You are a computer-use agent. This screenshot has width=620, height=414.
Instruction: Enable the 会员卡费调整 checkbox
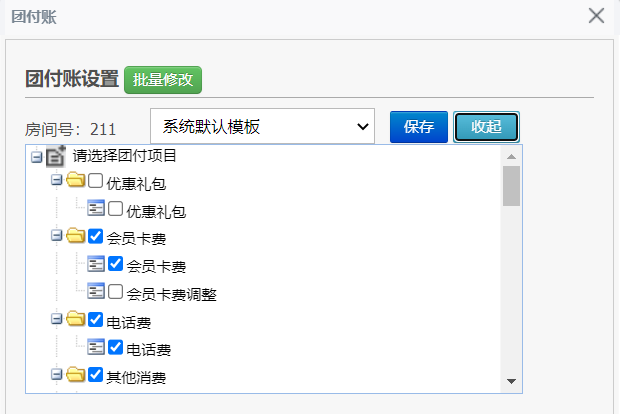click(x=115, y=291)
